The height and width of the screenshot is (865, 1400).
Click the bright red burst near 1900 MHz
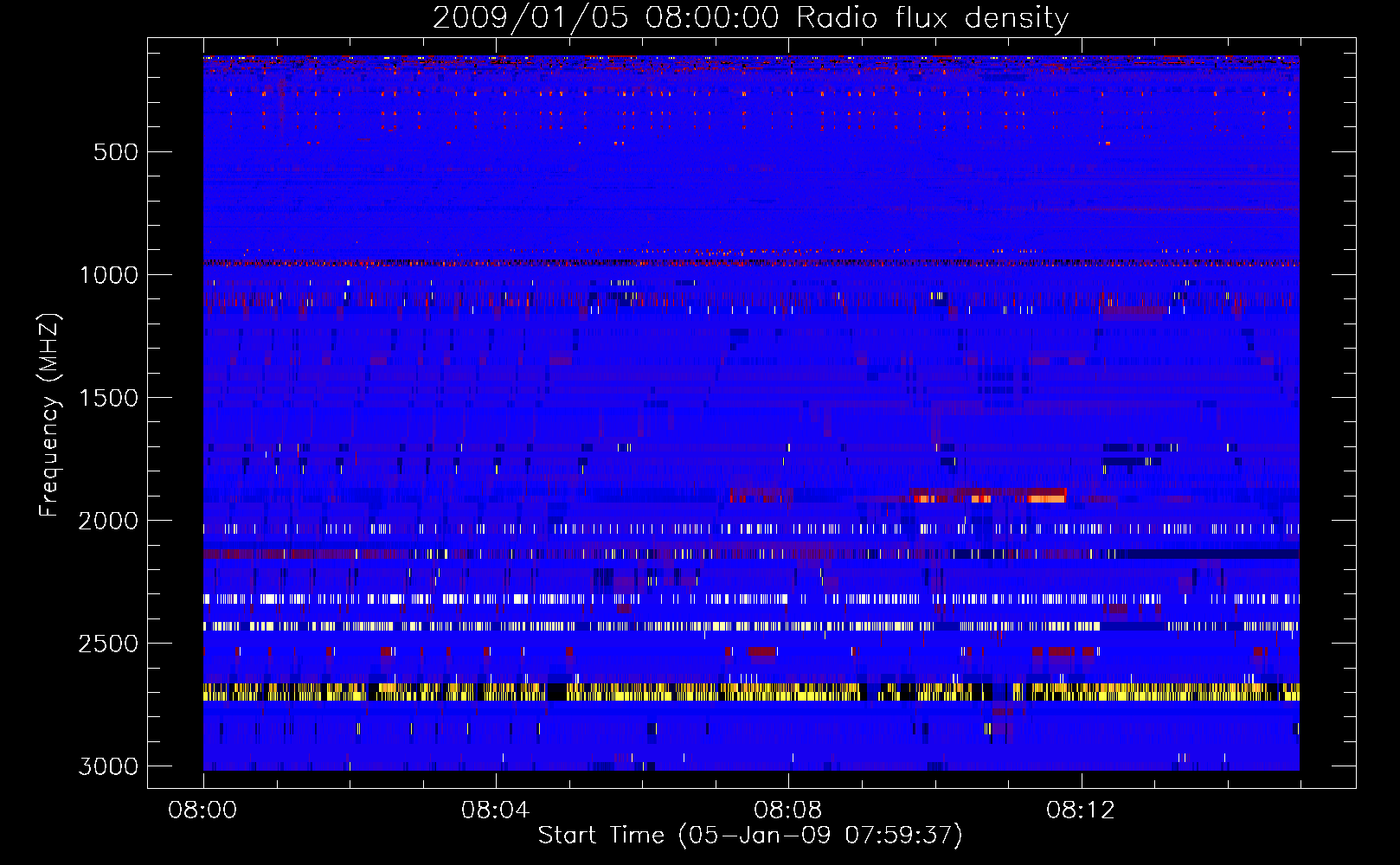988,495
